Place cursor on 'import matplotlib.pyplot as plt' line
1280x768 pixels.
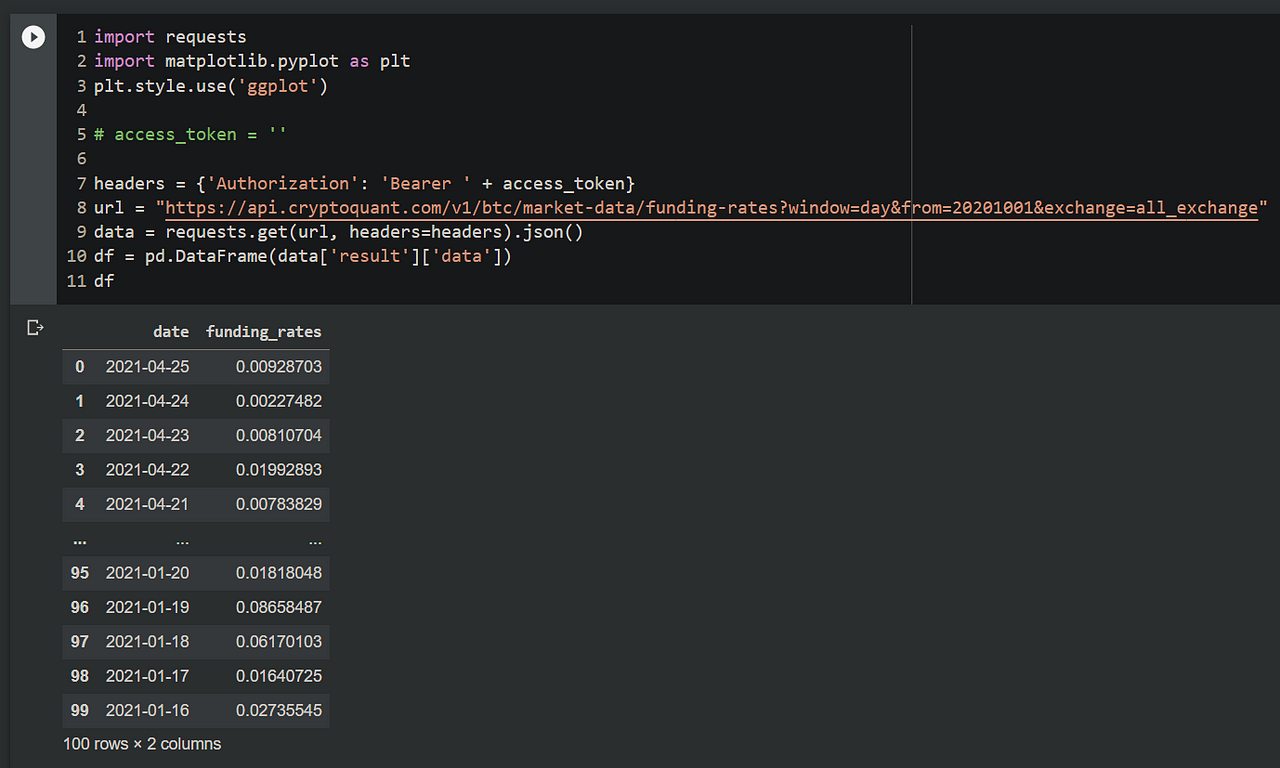252,61
